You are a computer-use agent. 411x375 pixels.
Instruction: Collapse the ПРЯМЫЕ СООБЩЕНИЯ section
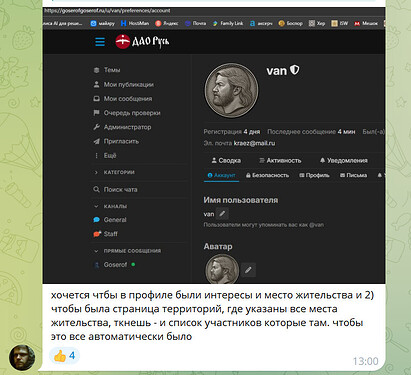[x=128, y=251]
